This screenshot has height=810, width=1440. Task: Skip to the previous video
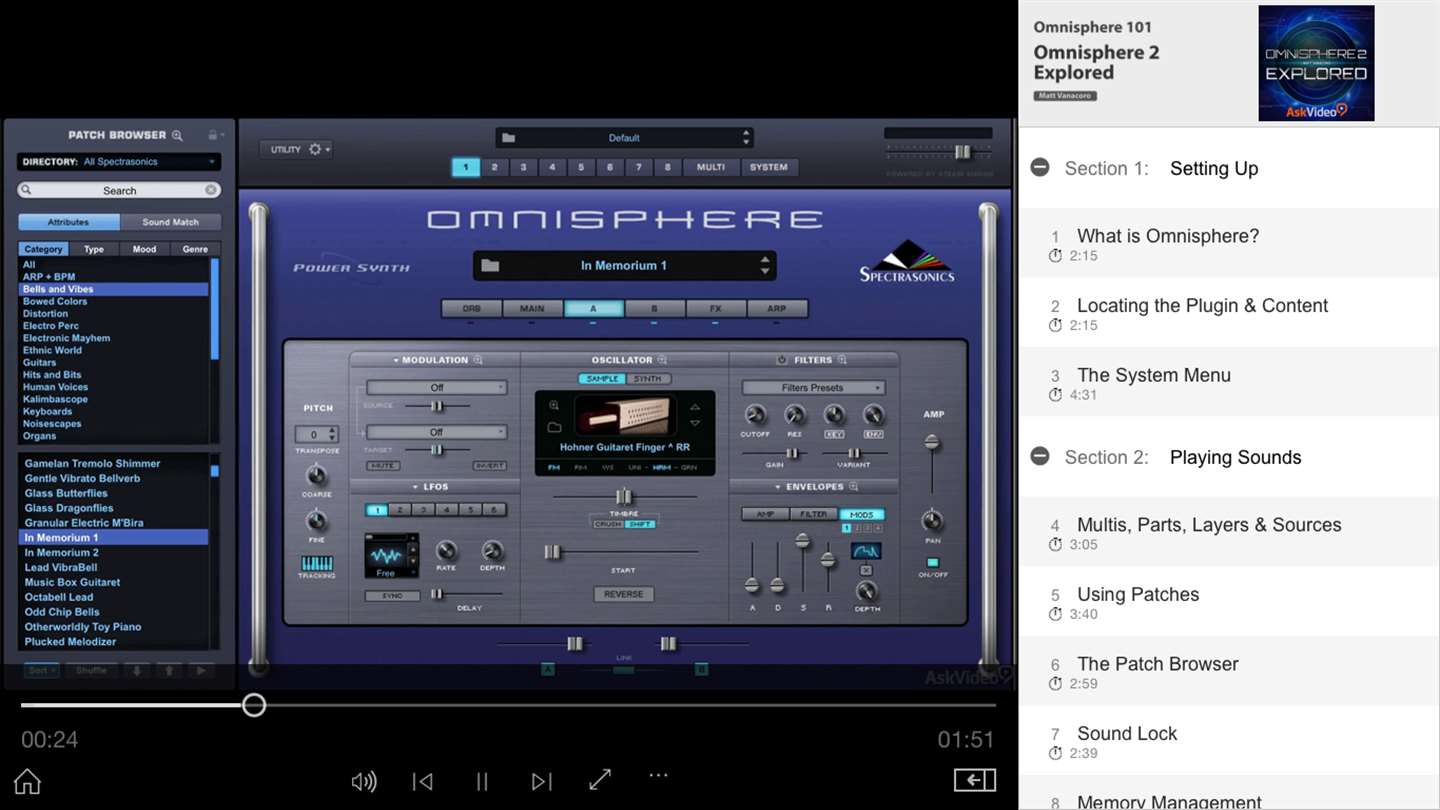click(x=423, y=782)
